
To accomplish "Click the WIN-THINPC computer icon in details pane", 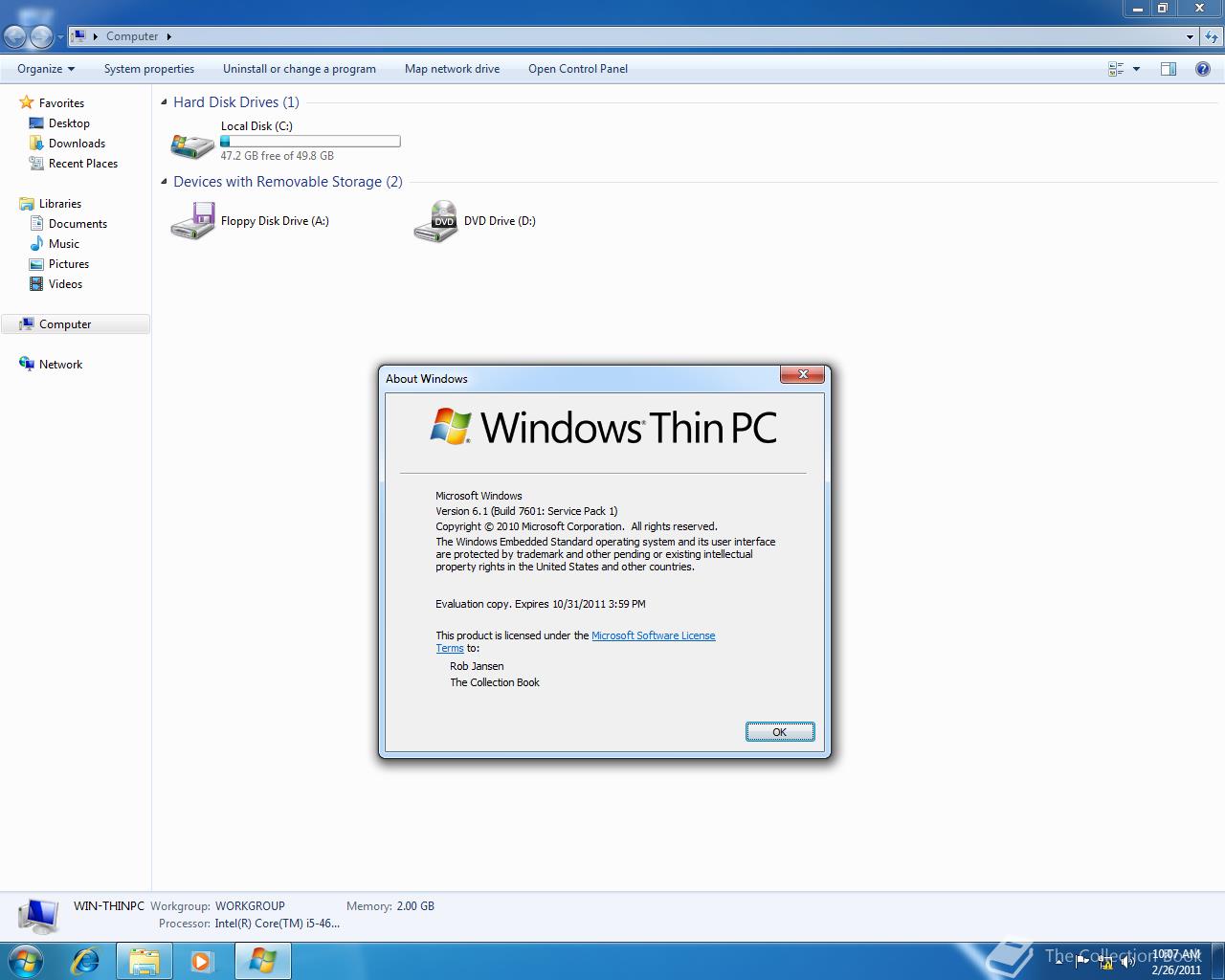I will (38, 915).
